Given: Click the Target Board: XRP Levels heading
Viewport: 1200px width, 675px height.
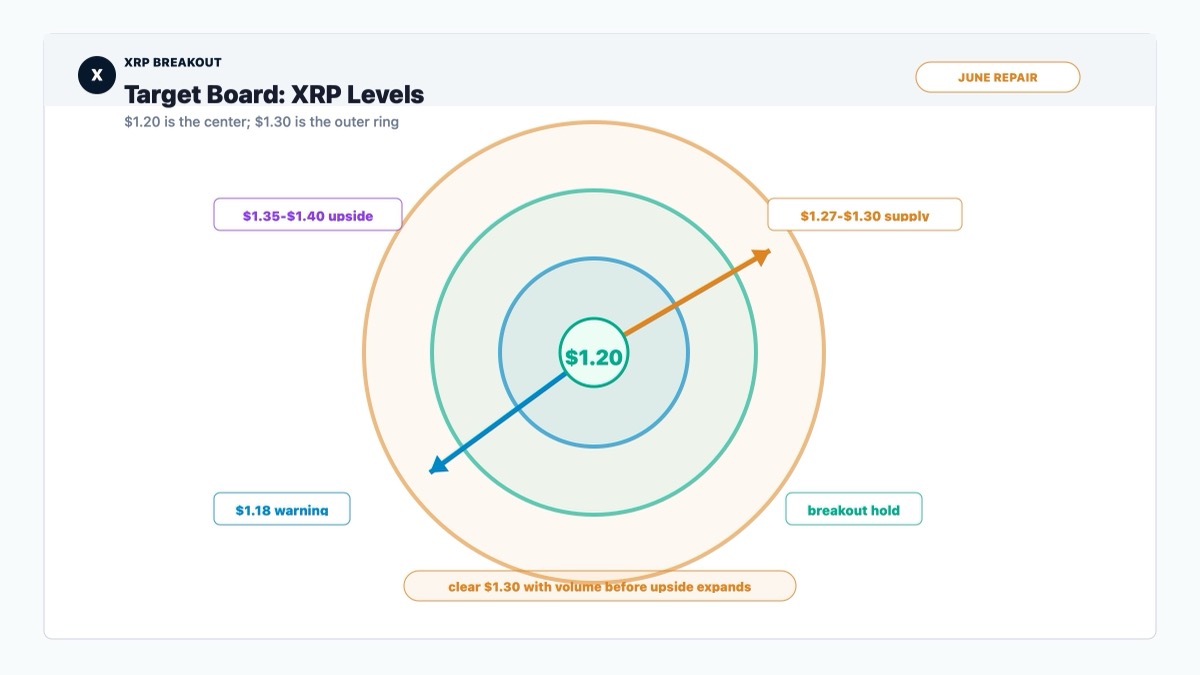Looking at the screenshot, I should pos(274,95).
